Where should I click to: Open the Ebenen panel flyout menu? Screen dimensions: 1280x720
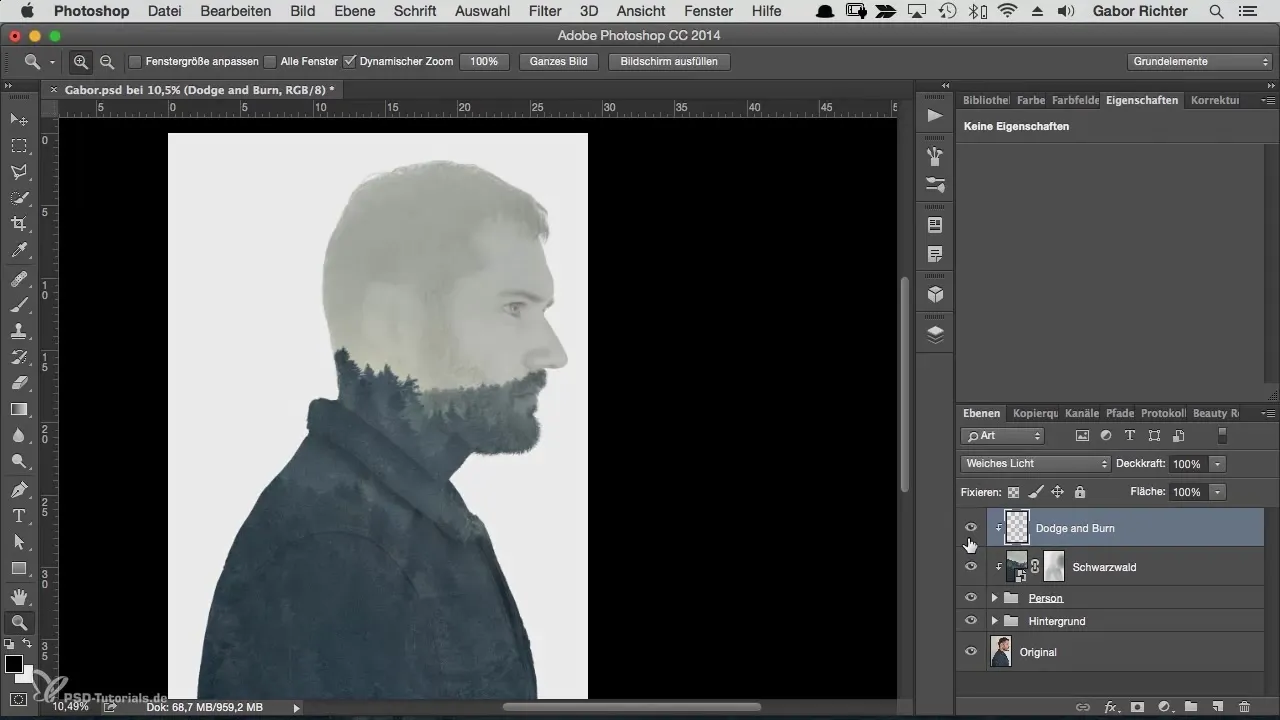click(x=1268, y=413)
